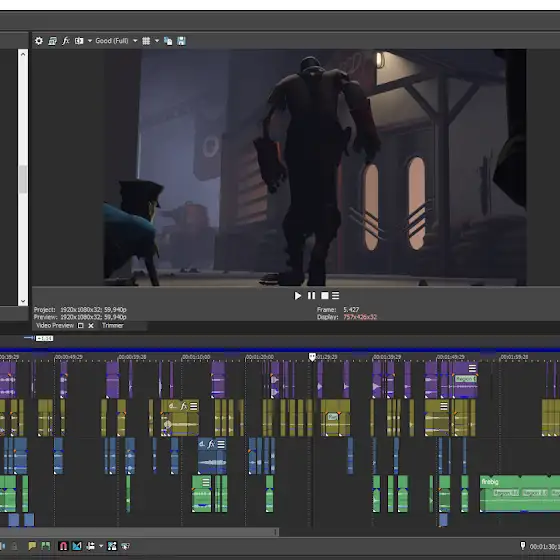560x560 pixels.
Task: Click Preview on External Monitor icon
Action: tap(52, 41)
